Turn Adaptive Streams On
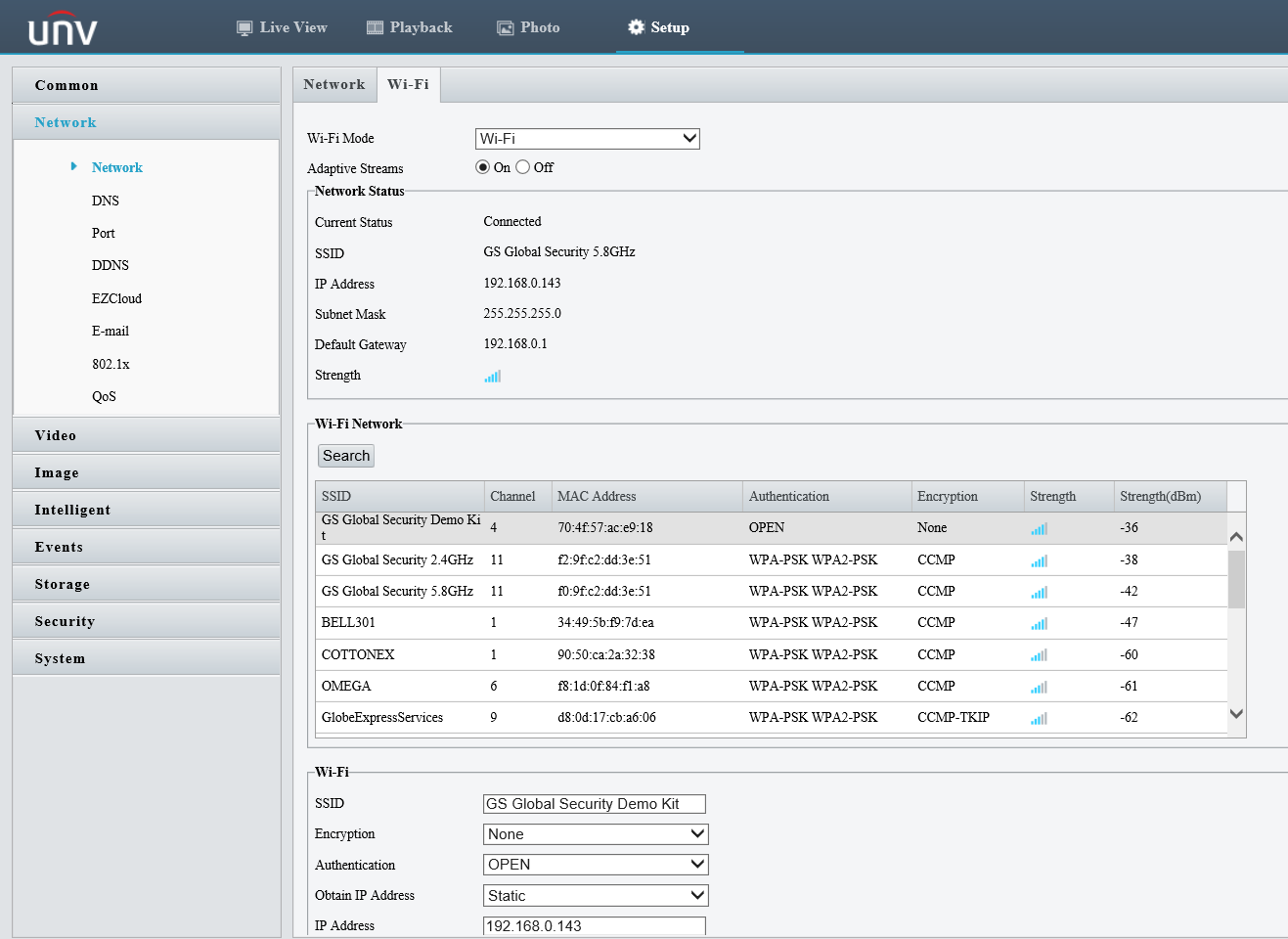 pyautogui.click(x=482, y=167)
